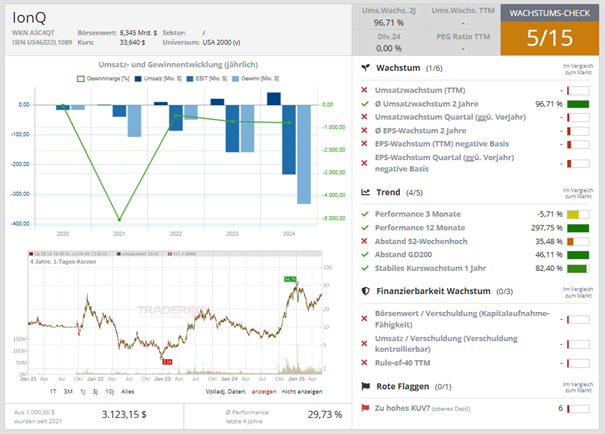Click the IonQ company title
The width and height of the screenshot is (605, 434).
tap(29, 17)
